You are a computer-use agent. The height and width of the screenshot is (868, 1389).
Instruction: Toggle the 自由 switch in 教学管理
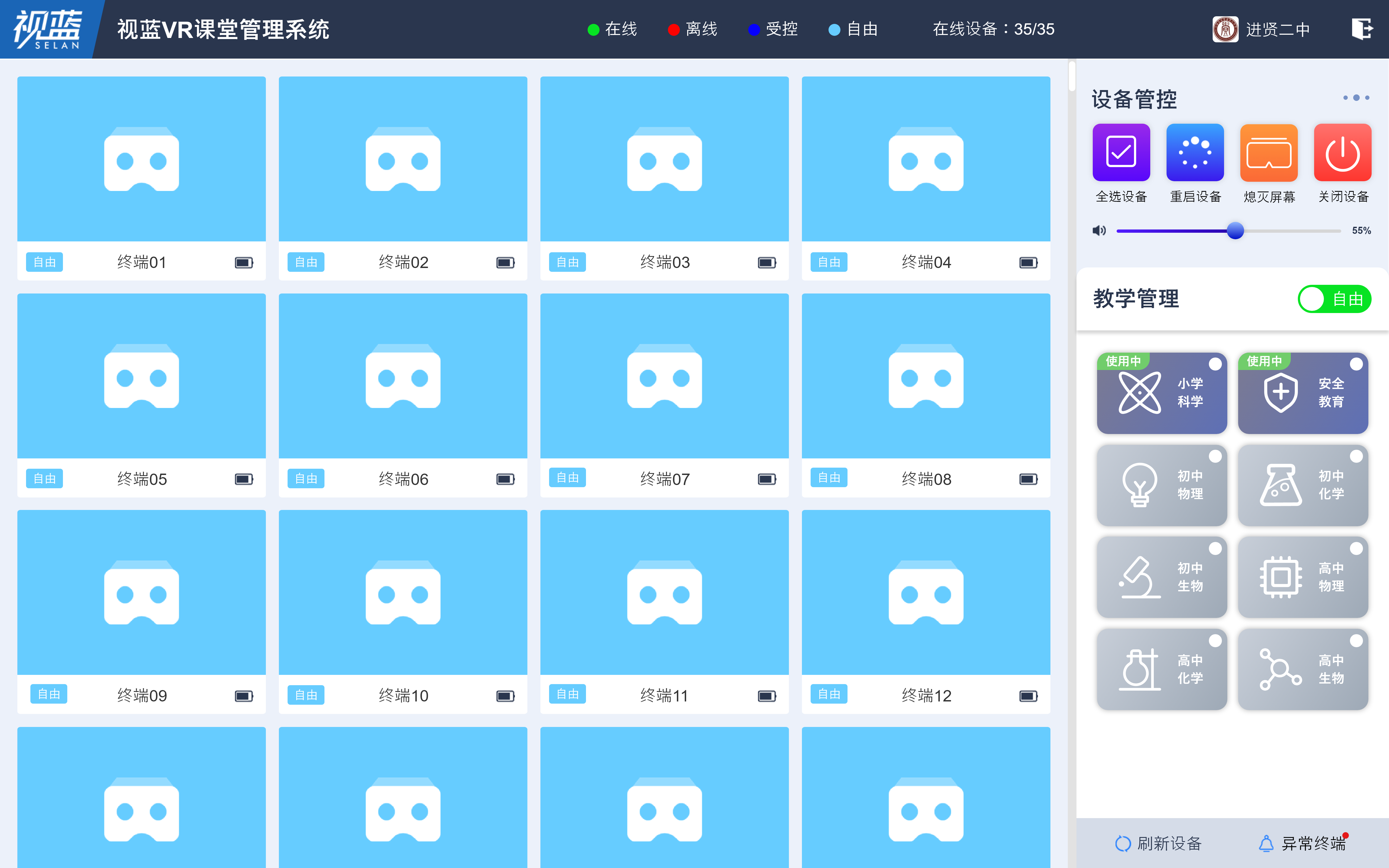(x=1334, y=299)
